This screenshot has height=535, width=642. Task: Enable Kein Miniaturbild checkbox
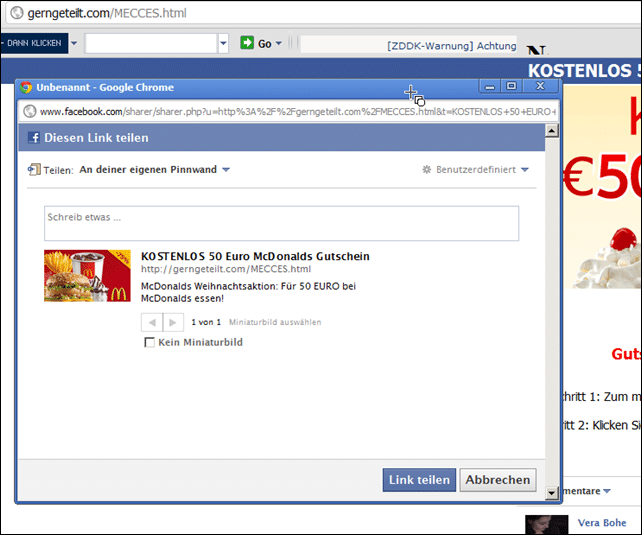[x=149, y=342]
